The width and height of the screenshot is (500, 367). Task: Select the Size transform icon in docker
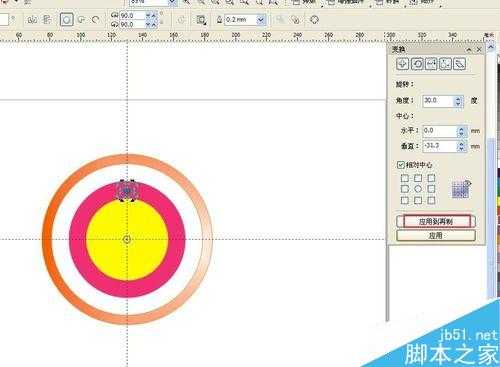[x=445, y=64]
